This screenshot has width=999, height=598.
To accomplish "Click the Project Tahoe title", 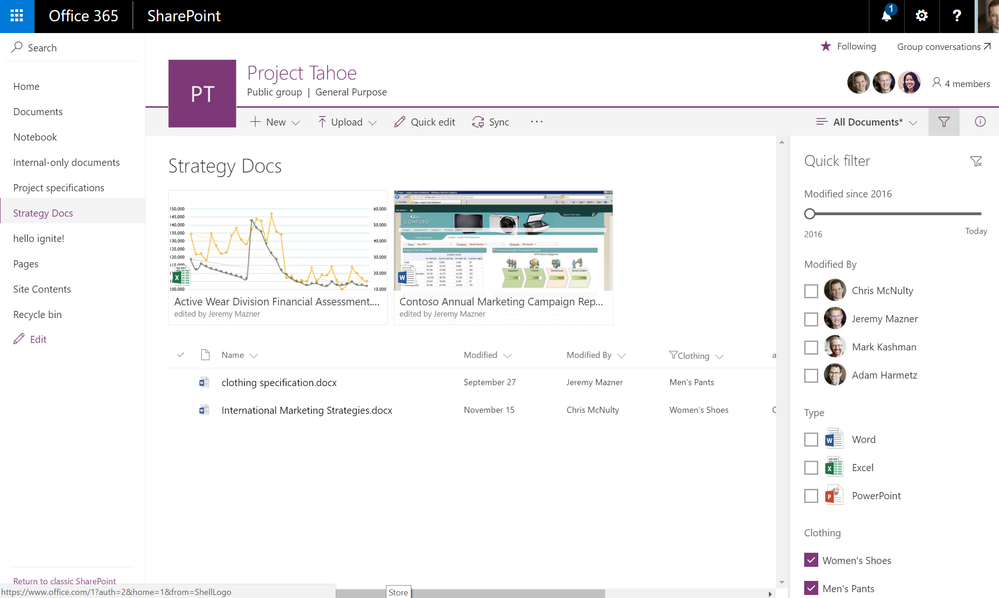I will click(x=301, y=73).
